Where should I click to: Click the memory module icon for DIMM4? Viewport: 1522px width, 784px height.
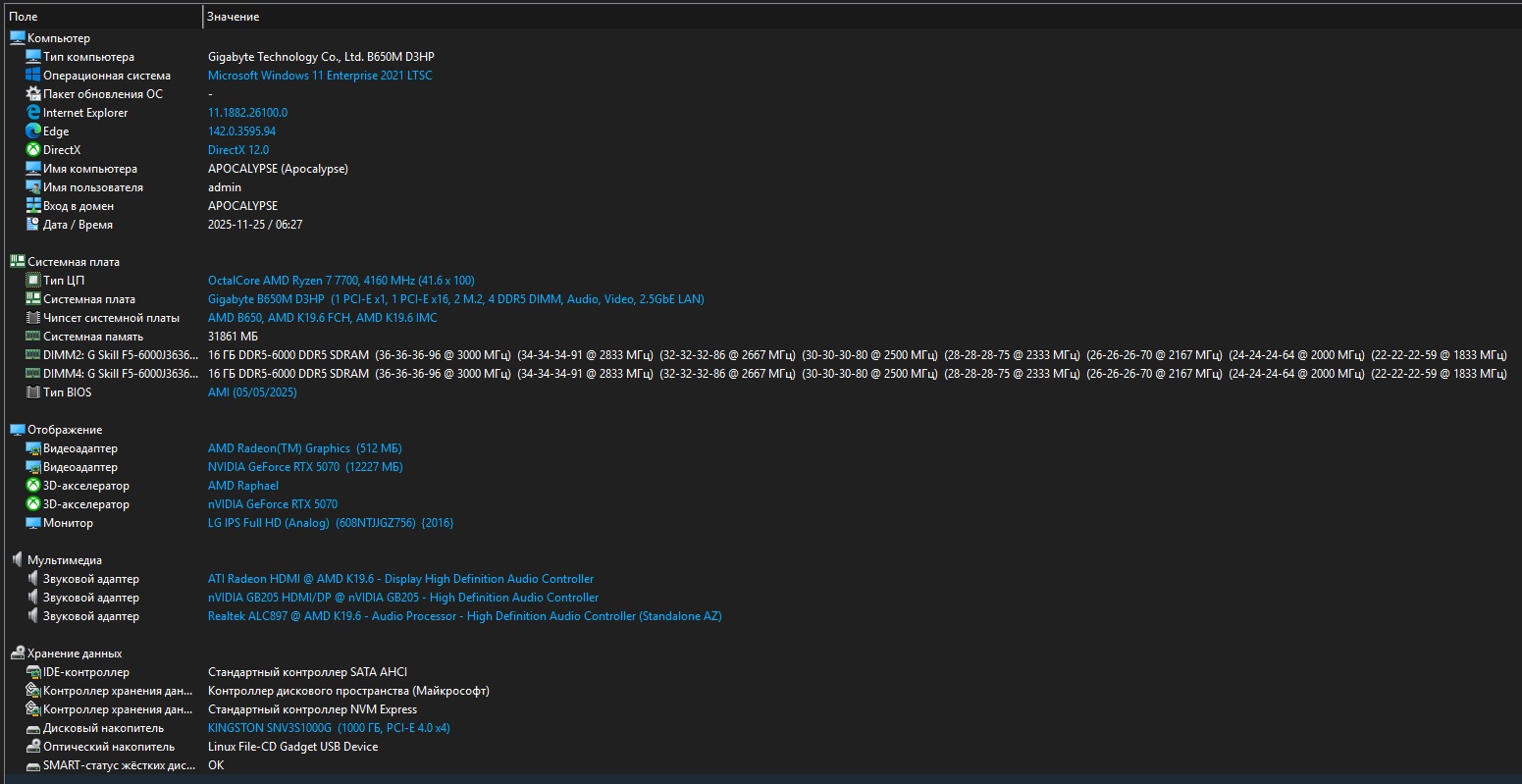pyautogui.click(x=33, y=374)
